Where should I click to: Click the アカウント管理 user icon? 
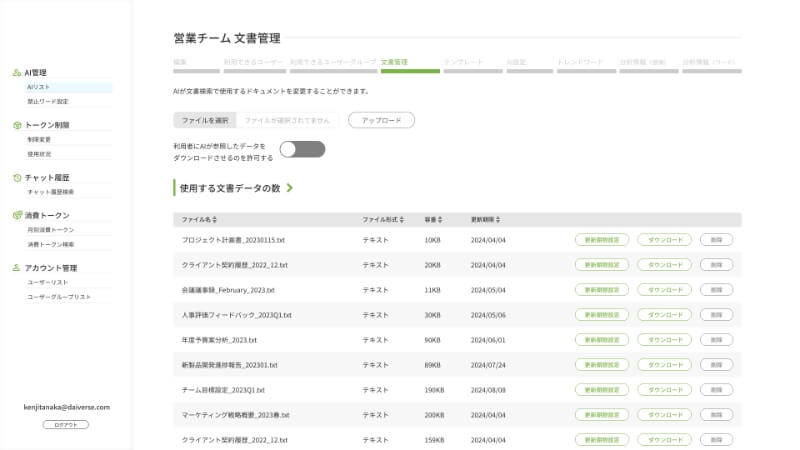(17, 268)
